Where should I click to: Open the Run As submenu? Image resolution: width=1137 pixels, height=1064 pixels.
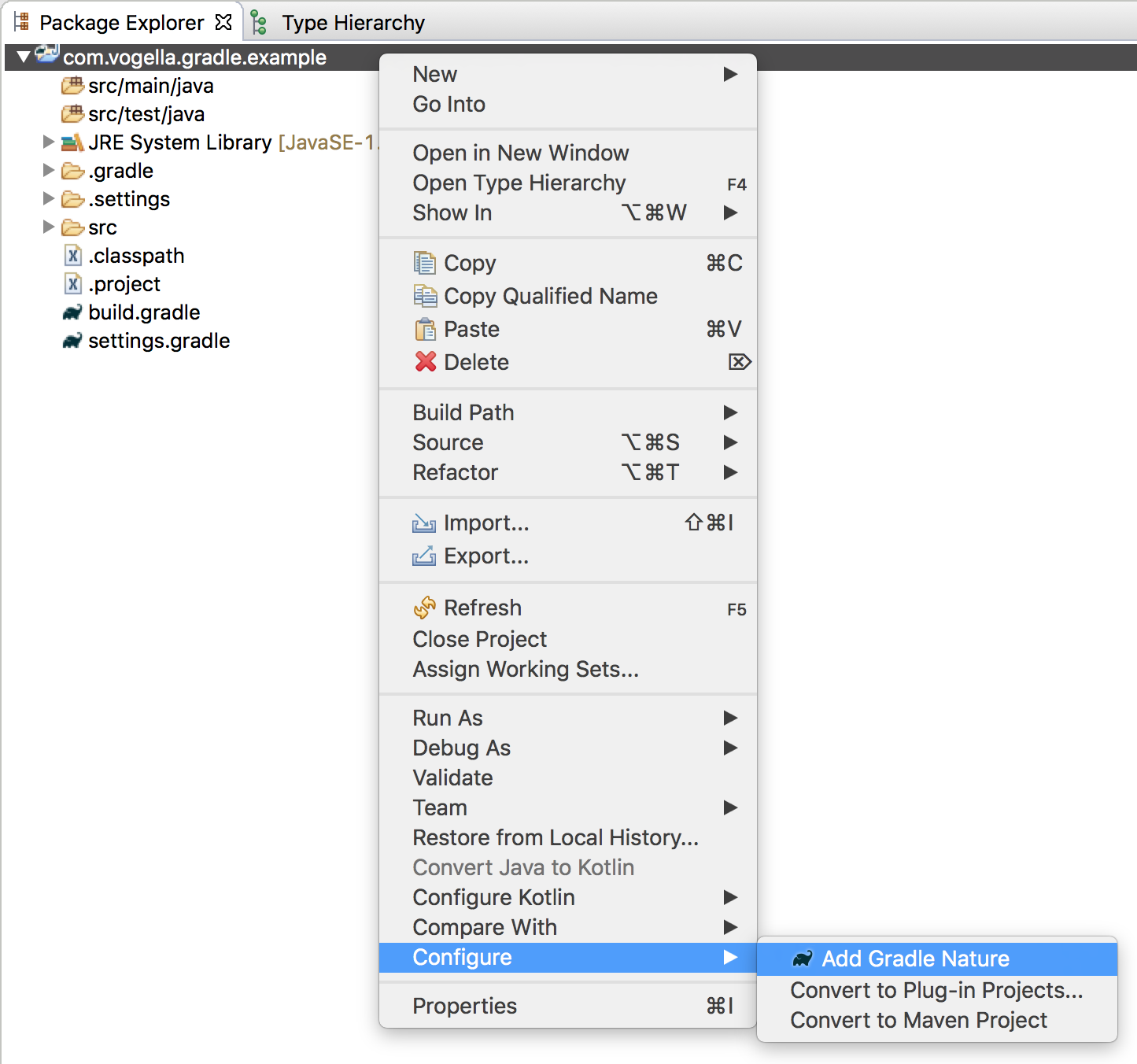tap(448, 718)
